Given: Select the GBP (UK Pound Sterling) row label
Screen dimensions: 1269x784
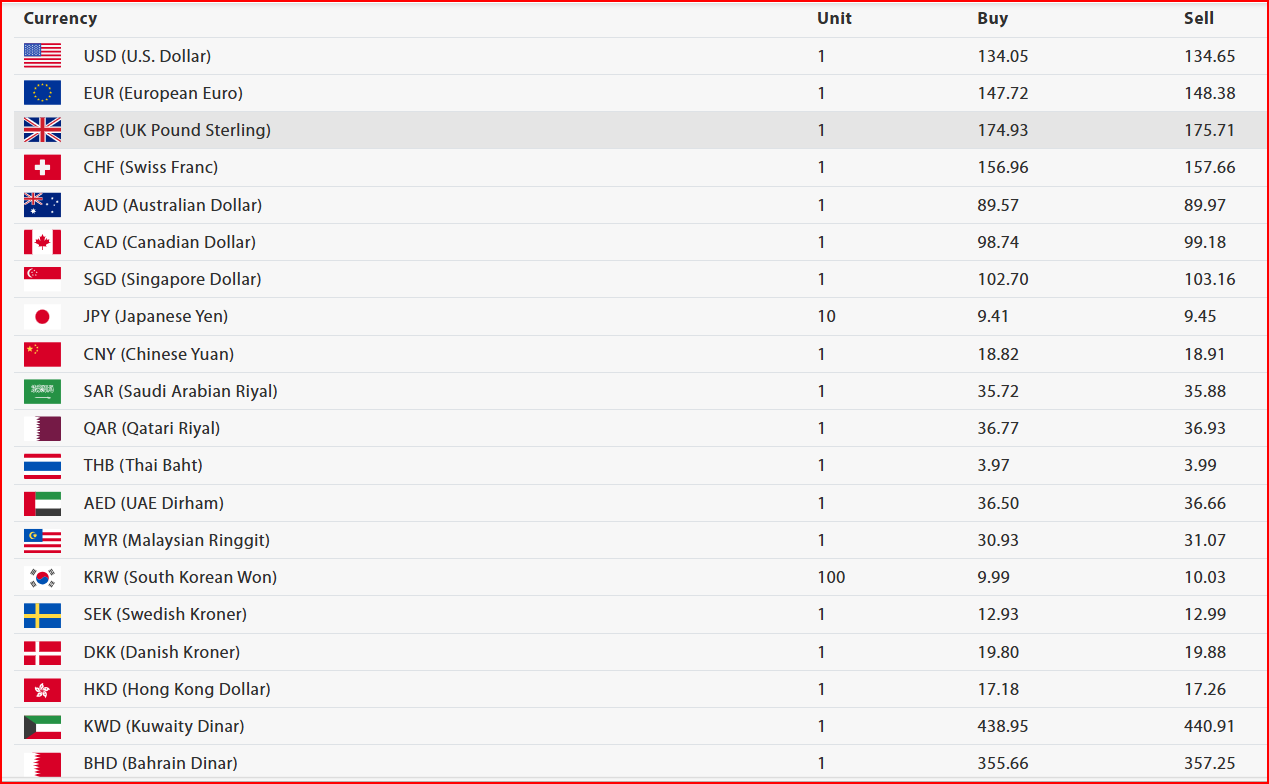Looking at the screenshot, I should pos(177,130).
